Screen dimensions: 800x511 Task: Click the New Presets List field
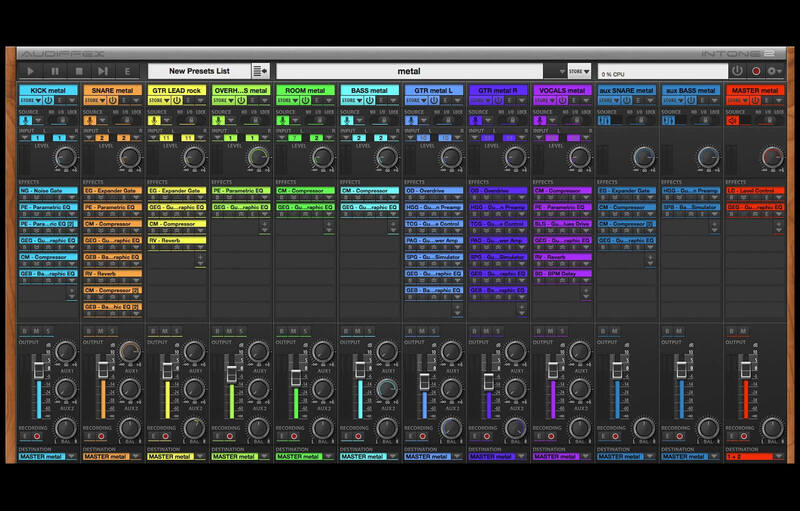(x=199, y=71)
